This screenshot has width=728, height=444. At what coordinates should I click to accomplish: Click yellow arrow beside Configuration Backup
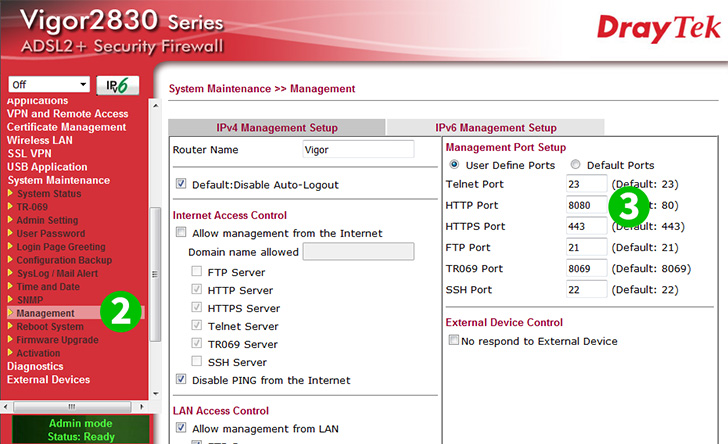pos(10,260)
